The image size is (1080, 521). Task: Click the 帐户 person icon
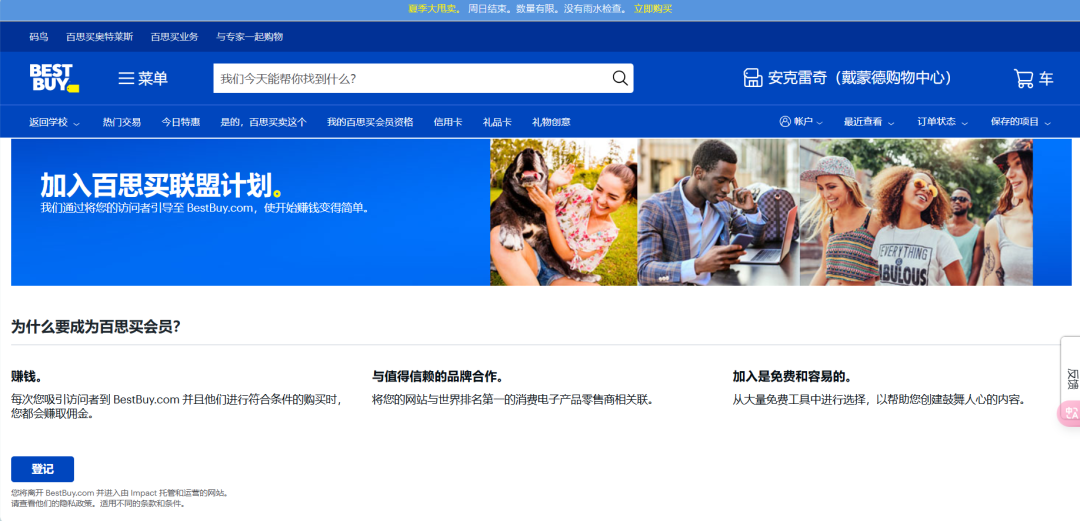coord(785,122)
